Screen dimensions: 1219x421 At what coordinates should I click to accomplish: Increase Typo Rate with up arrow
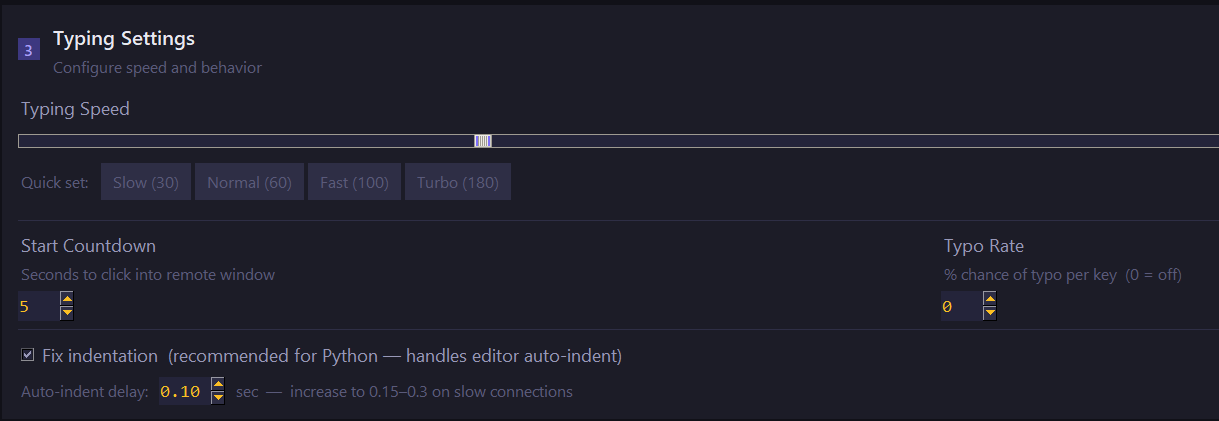click(x=989, y=299)
